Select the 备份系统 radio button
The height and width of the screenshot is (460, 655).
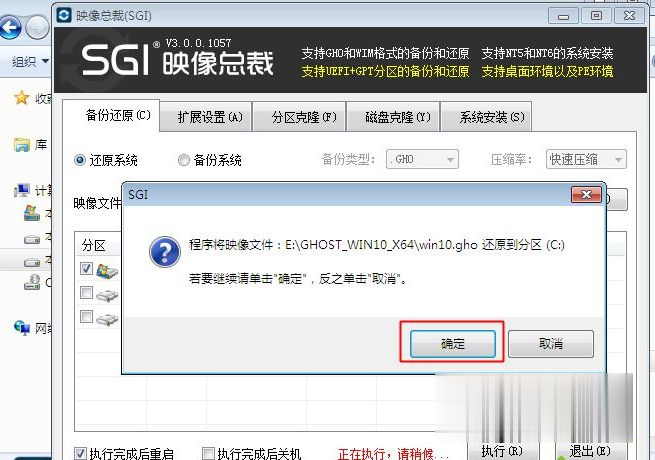184,160
